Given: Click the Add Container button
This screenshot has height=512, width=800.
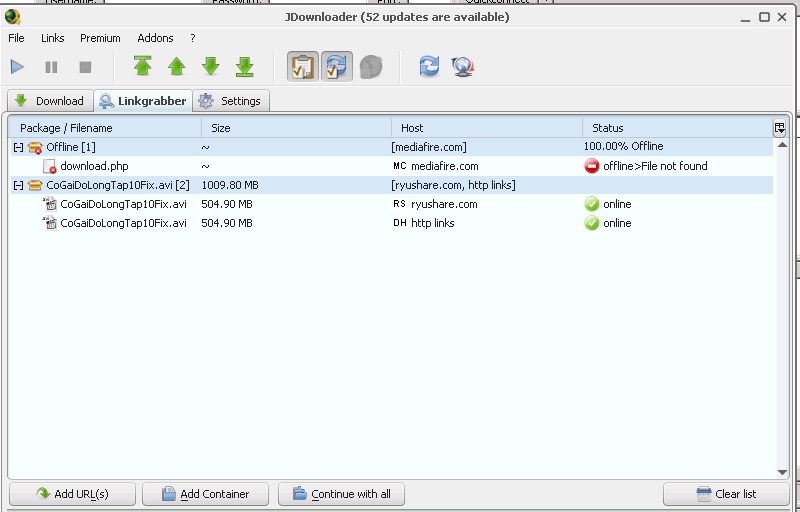Looking at the screenshot, I should 205,494.
